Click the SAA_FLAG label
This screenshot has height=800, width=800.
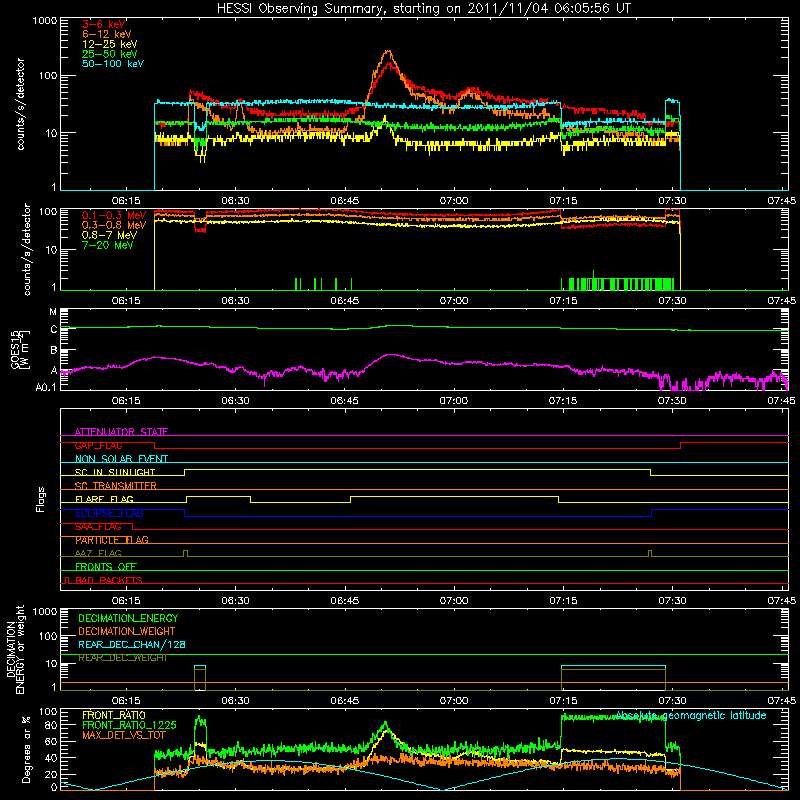point(98,527)
